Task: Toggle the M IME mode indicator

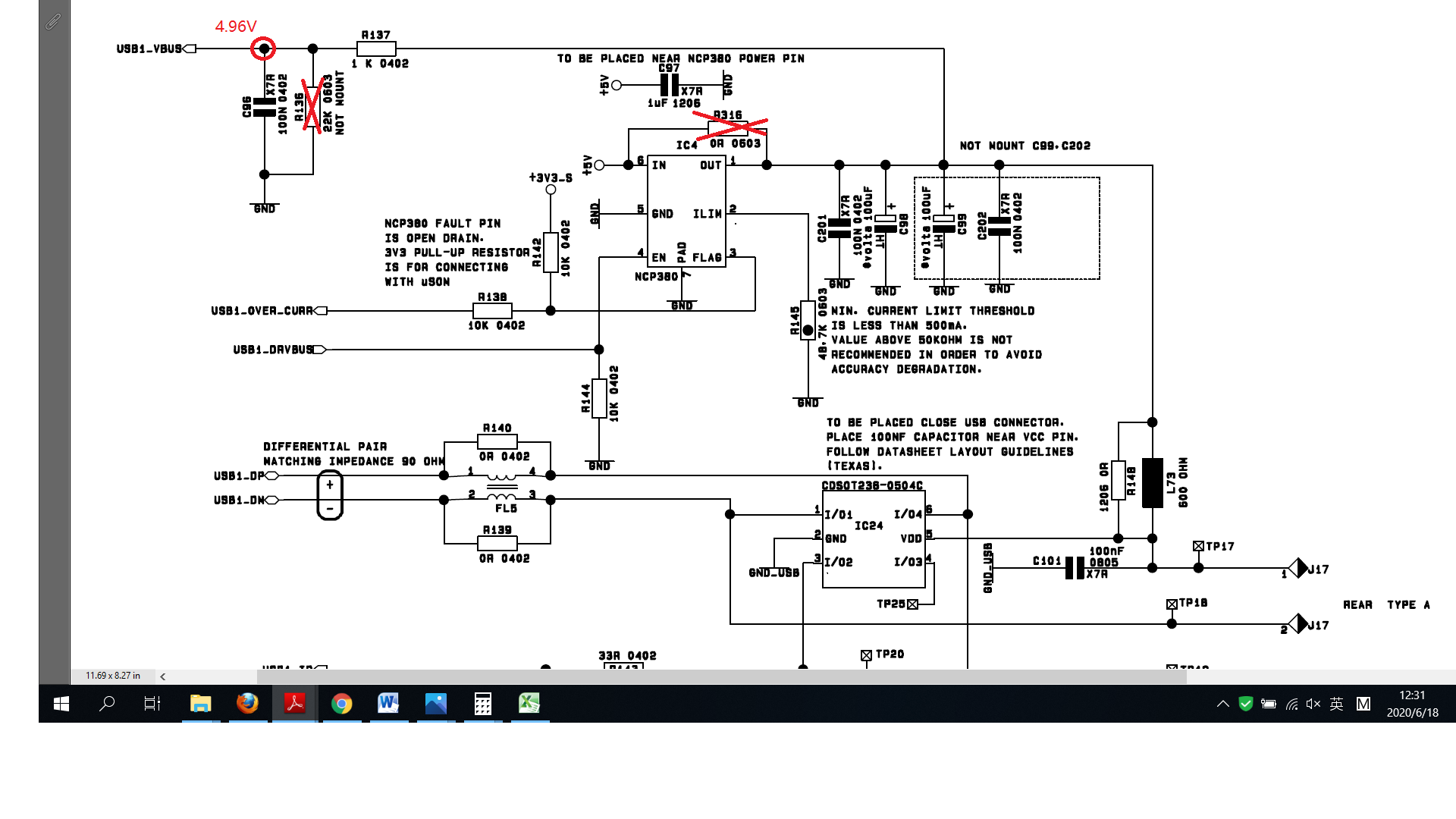Action: 1363,704
